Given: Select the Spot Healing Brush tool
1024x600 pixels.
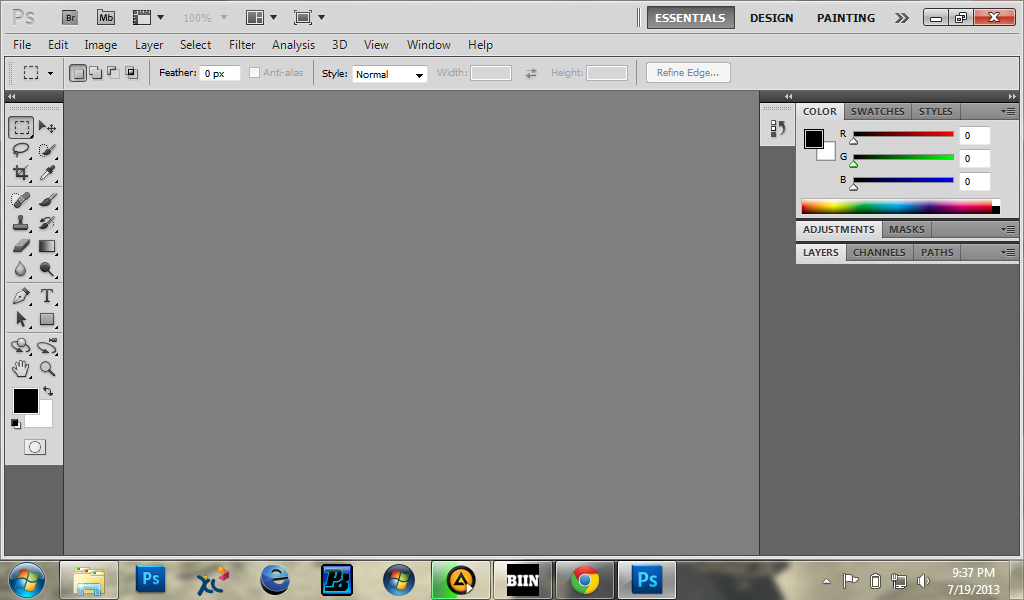Looking at the screenshot, I should click(x=21, y=200).
